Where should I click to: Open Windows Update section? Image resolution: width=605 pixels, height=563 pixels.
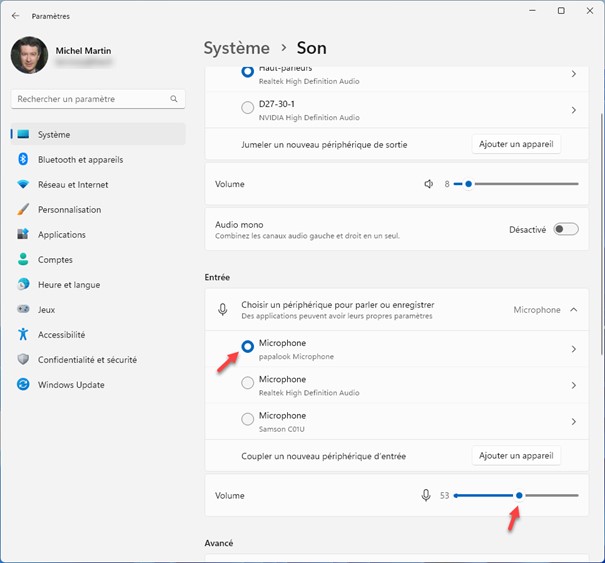(71, 385)
